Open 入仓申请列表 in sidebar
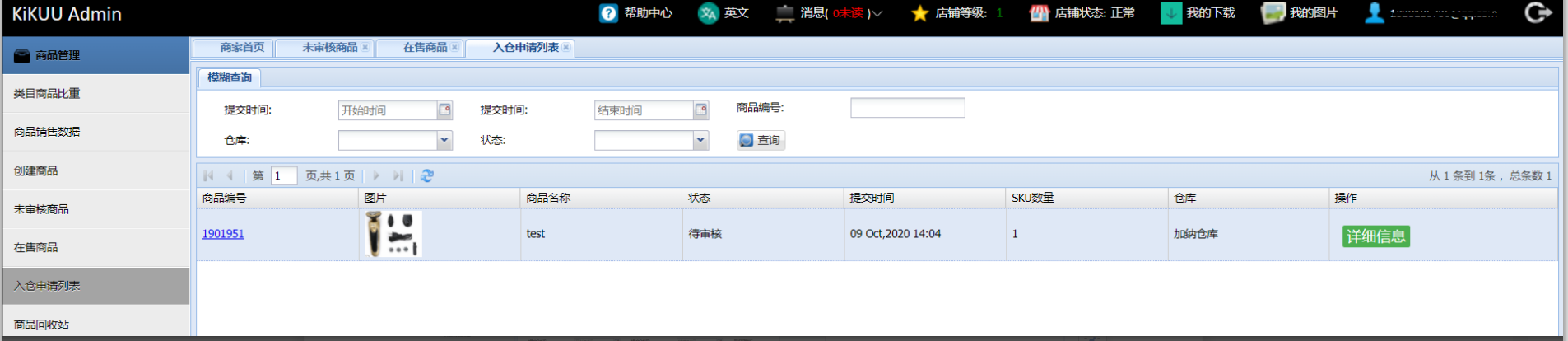The image size is (1568, 341). [x=96, y=286]
